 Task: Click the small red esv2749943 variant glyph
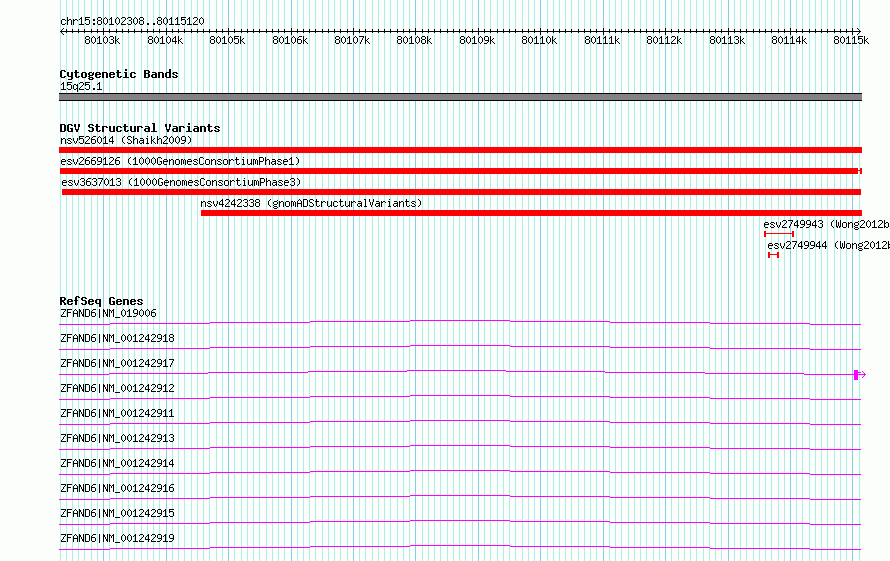[779, 234]
